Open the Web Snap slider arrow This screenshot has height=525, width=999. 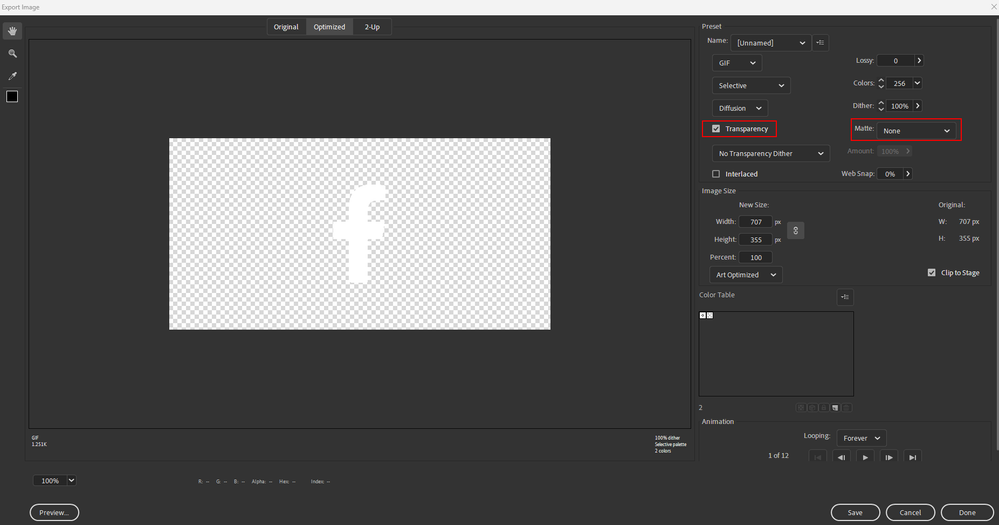tap(908, 173)
